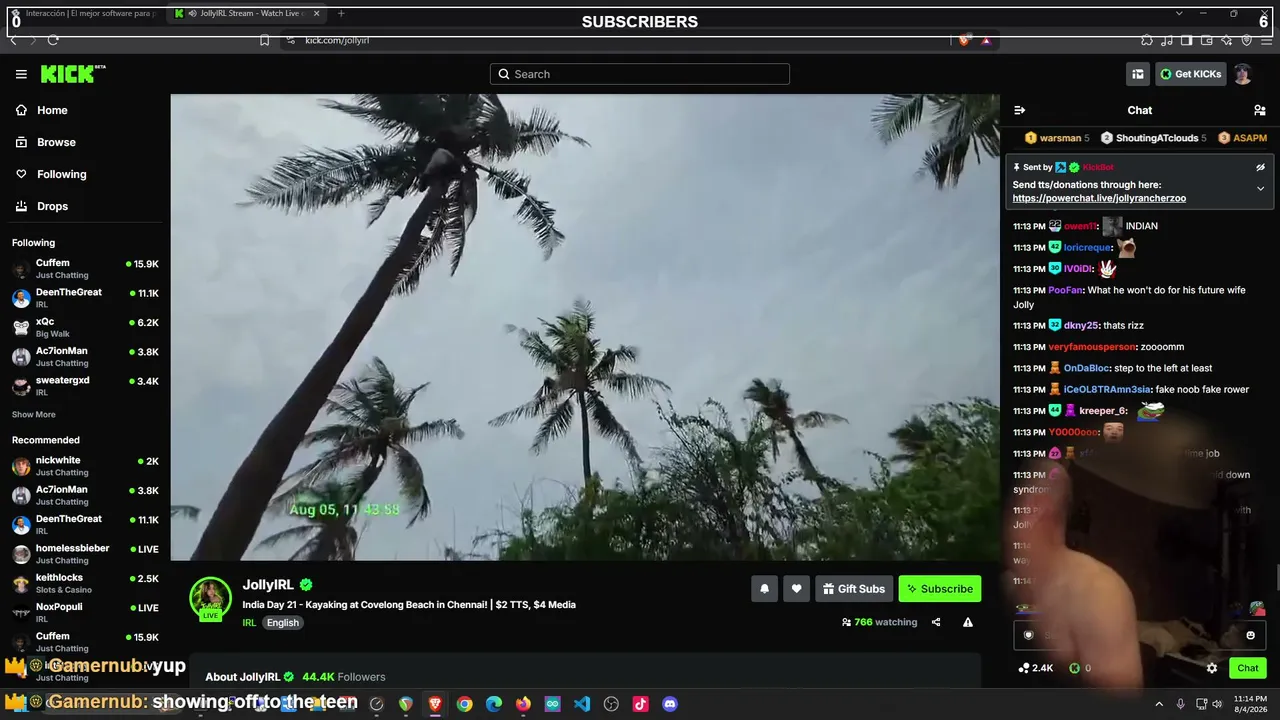The height and width of the screenshot is (720, 1280).
Task: Click the Arduino icon in taskbar
Action: point(553,704)
